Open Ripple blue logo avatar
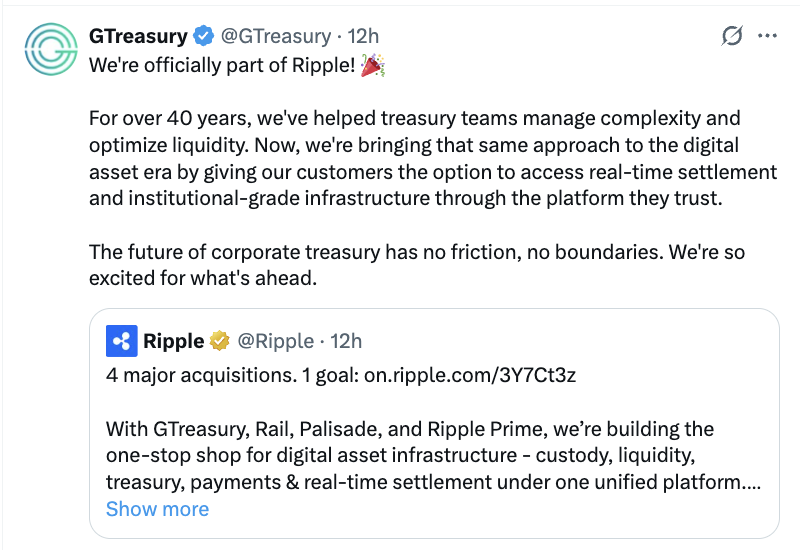 click(121, 341)
